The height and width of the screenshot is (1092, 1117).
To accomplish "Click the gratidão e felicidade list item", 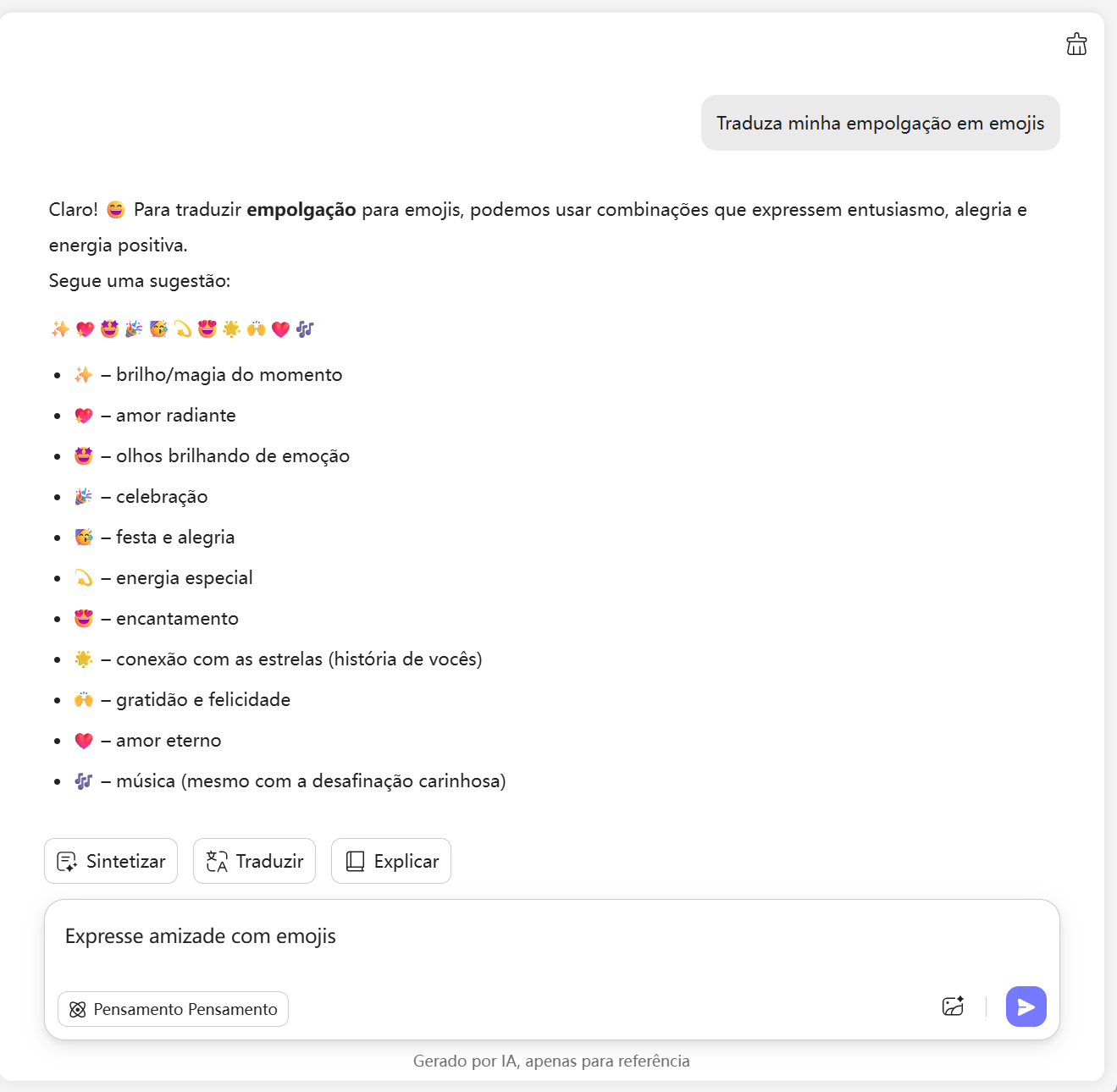I will pyautogui.click(x=202, y=700).
